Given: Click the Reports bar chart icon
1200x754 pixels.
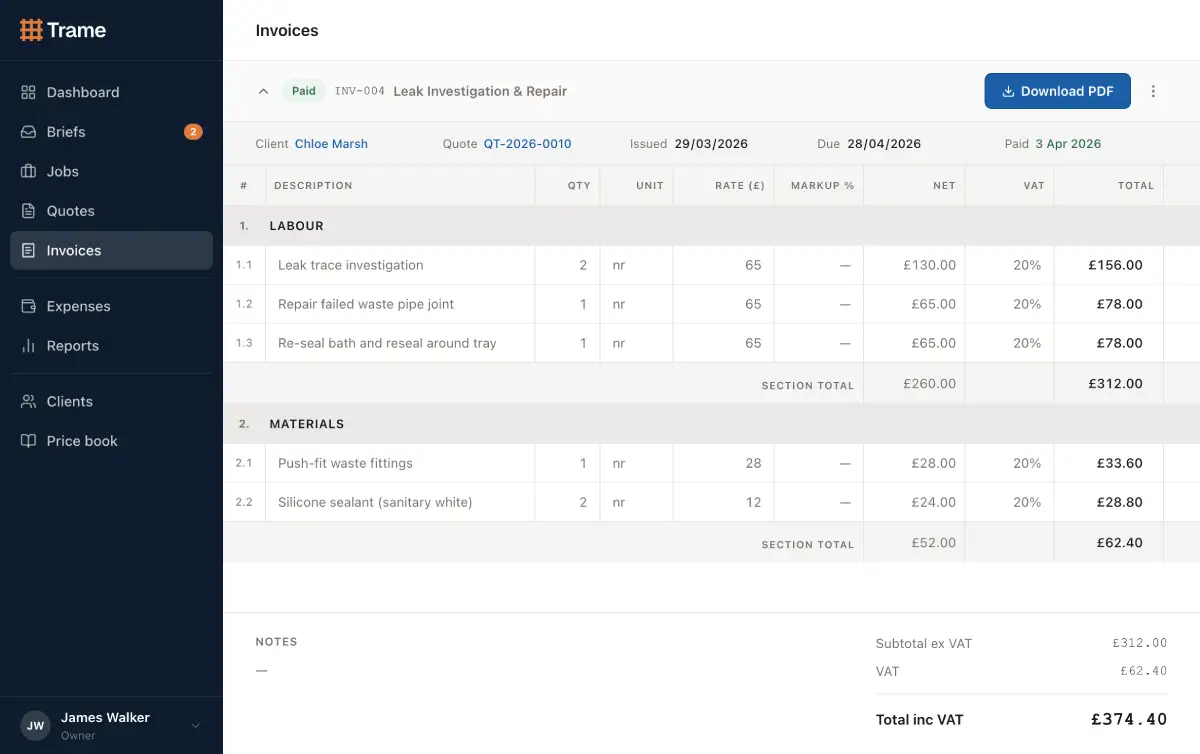Looking at the screenshot, I should [x=28, y=346].
